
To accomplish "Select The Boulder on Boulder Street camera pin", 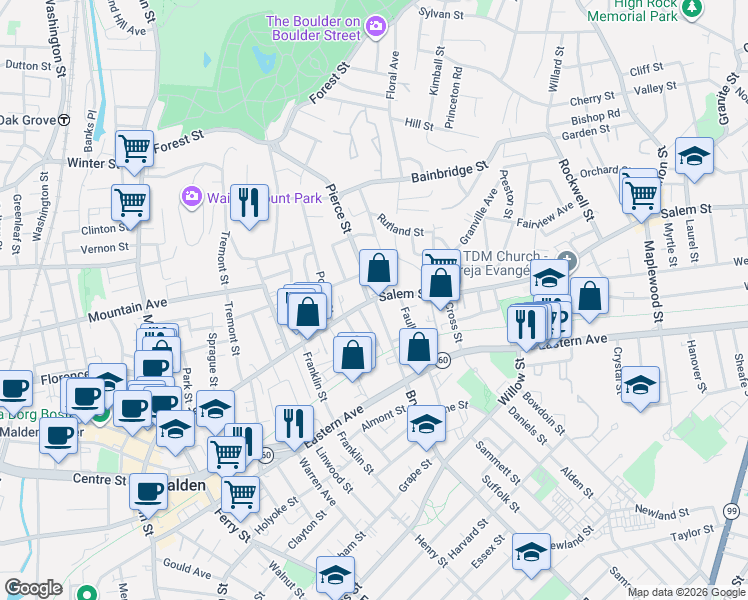I will point(376,27).
